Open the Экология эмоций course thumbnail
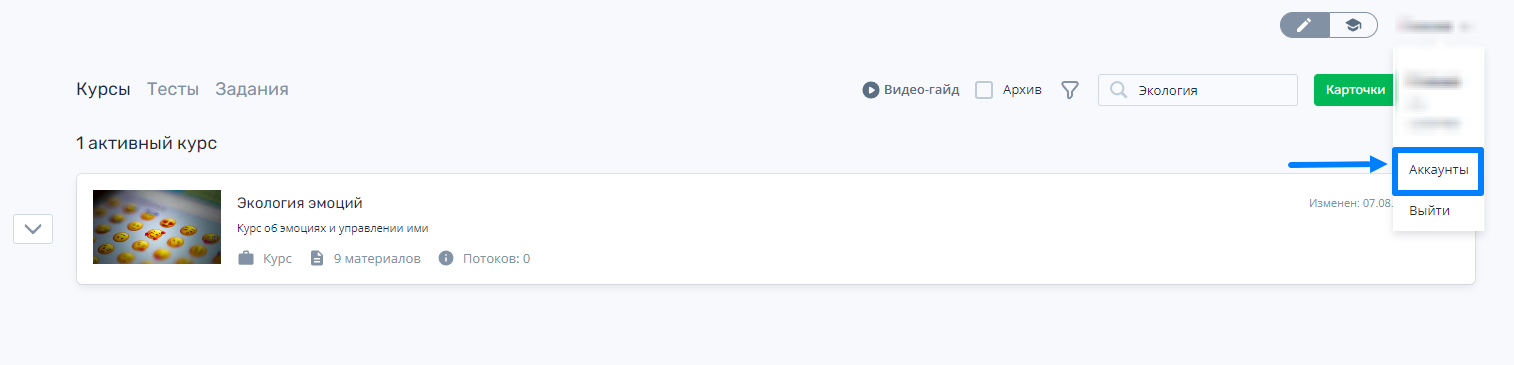 [157, 227]
